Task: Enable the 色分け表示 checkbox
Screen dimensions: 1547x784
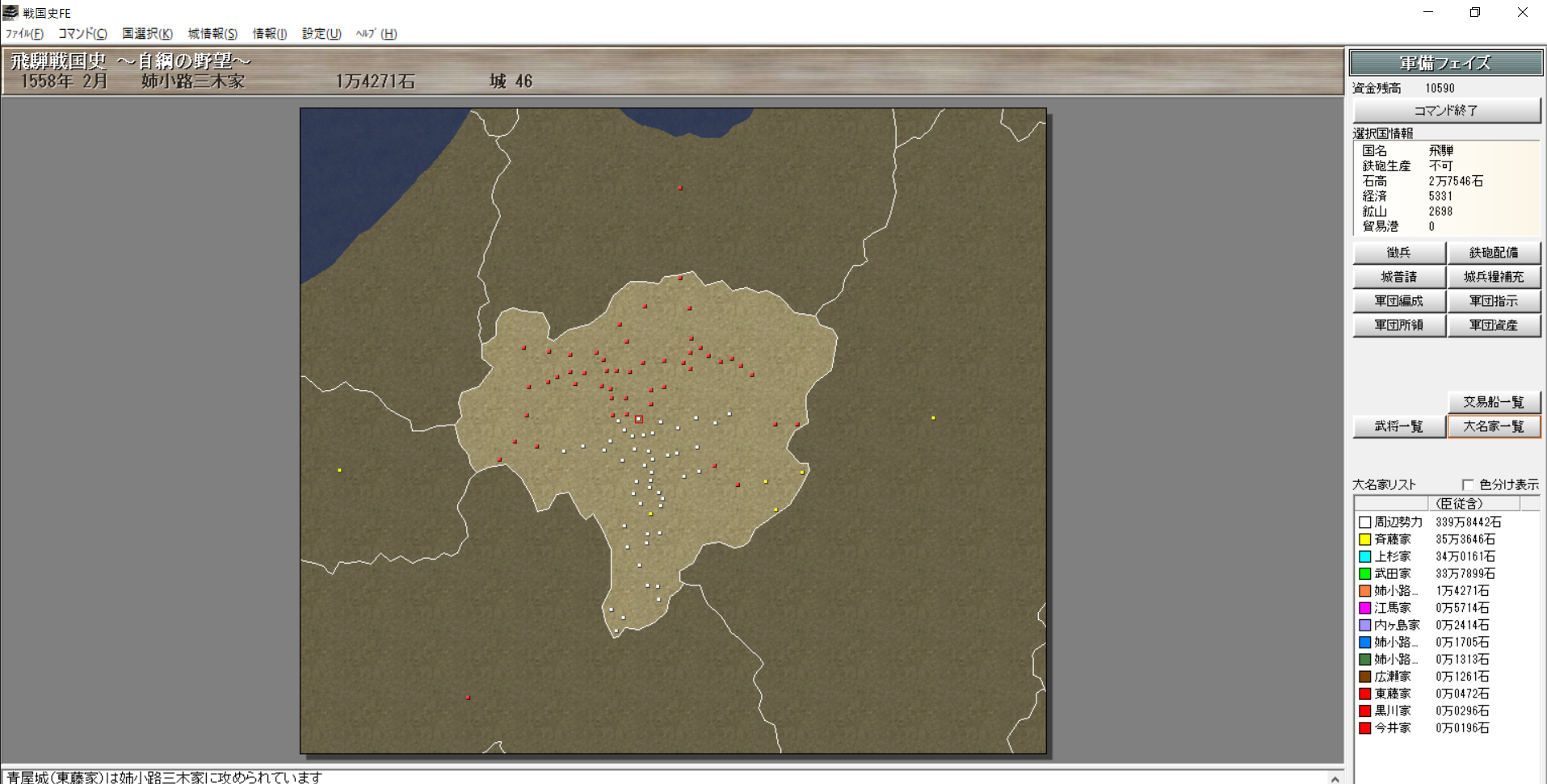Action: 1468,484
